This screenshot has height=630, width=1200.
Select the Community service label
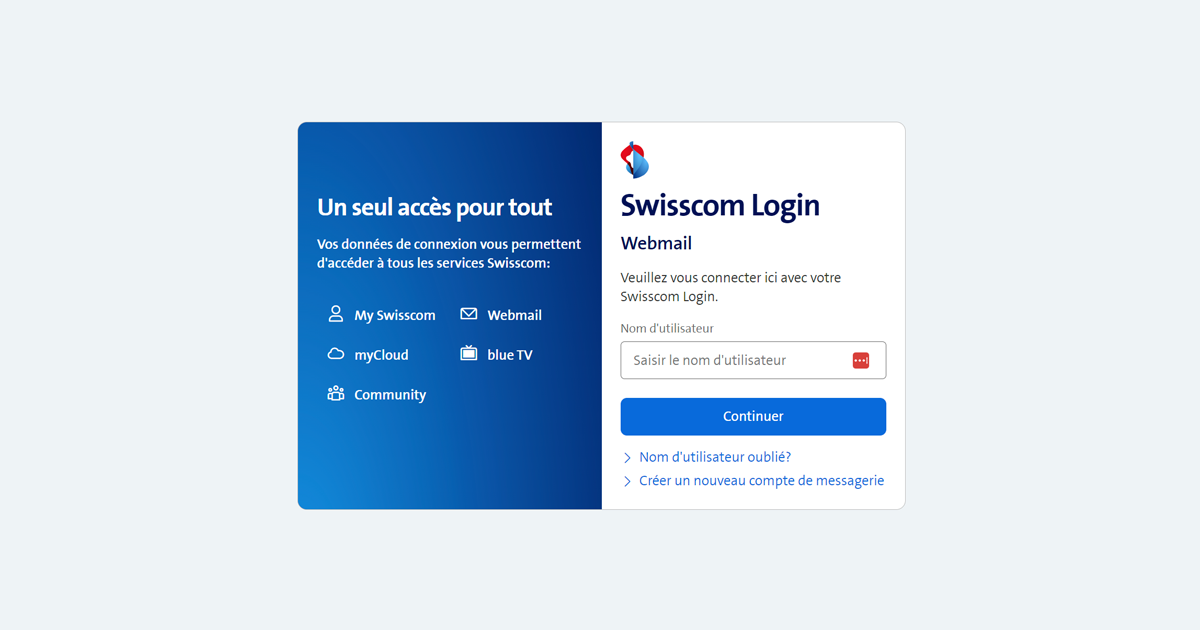[390, 395]
